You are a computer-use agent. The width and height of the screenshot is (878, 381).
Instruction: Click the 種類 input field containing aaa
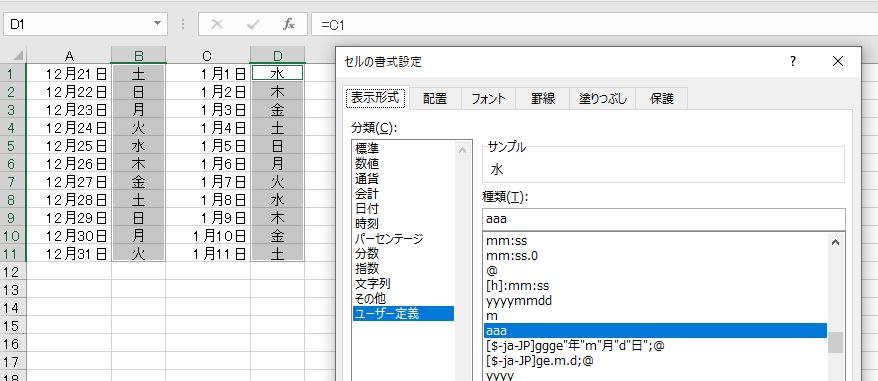[x=664, y=219]
